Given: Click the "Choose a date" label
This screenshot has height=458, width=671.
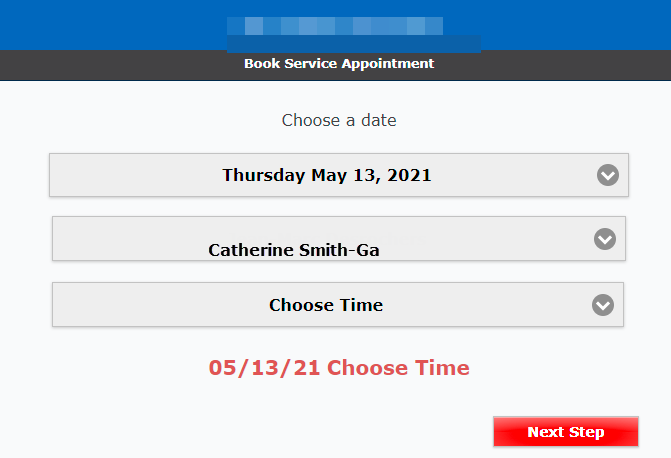Looking at the screenshot, I should coord(339,120).
